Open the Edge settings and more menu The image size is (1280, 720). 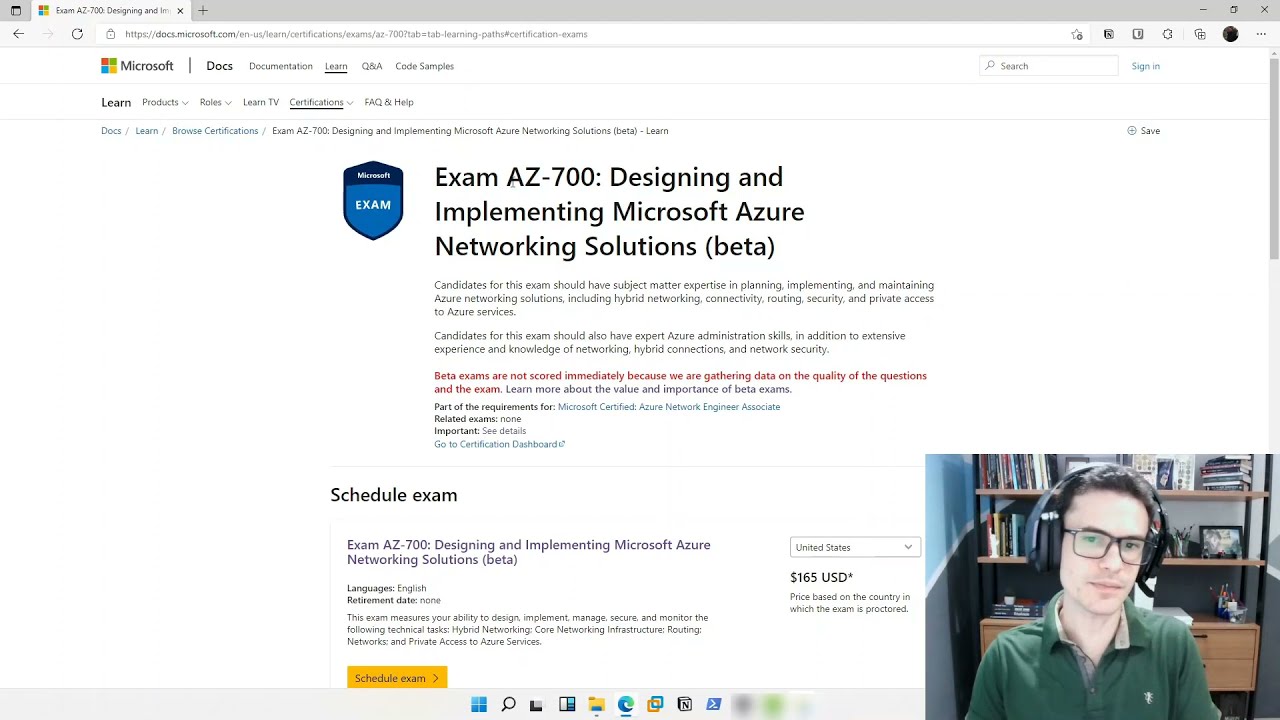click(1261, 34)
